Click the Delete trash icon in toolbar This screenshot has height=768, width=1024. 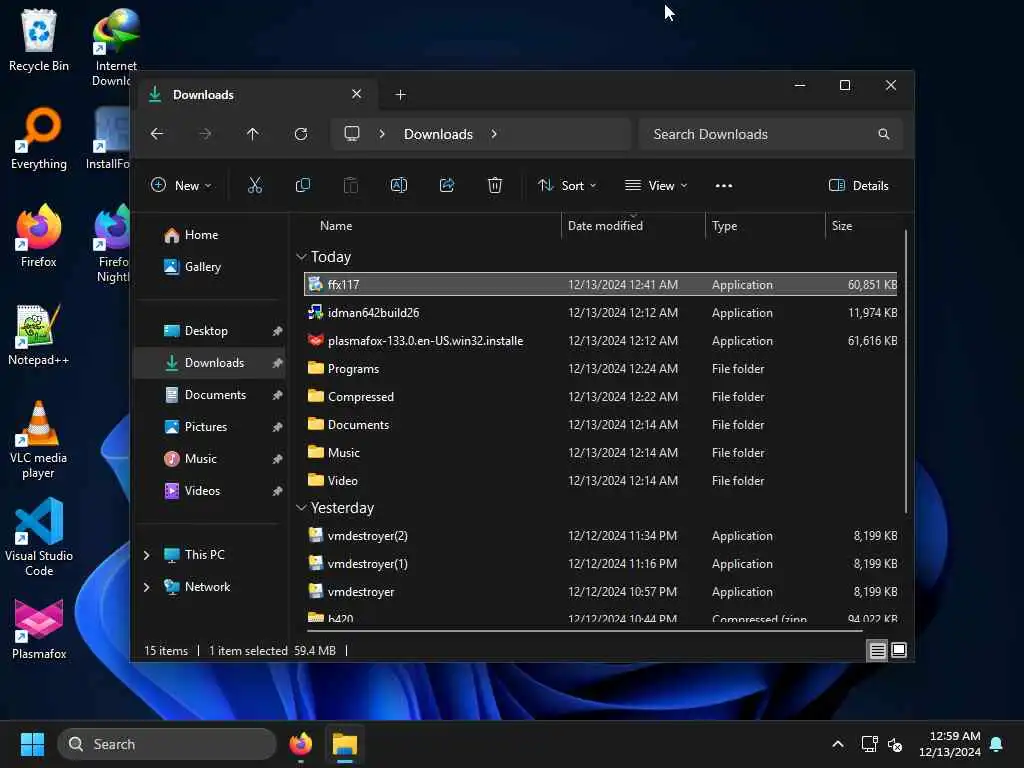point(495,186)
